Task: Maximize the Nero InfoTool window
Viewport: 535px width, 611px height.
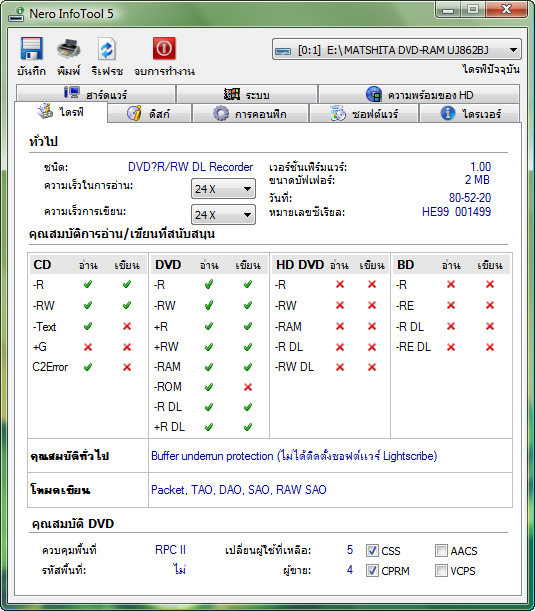Action: [x=473, y=9]
